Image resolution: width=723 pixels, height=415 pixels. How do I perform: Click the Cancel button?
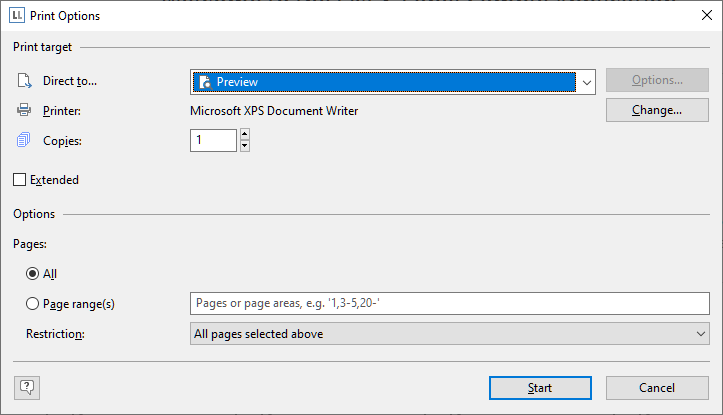(657, 388)
